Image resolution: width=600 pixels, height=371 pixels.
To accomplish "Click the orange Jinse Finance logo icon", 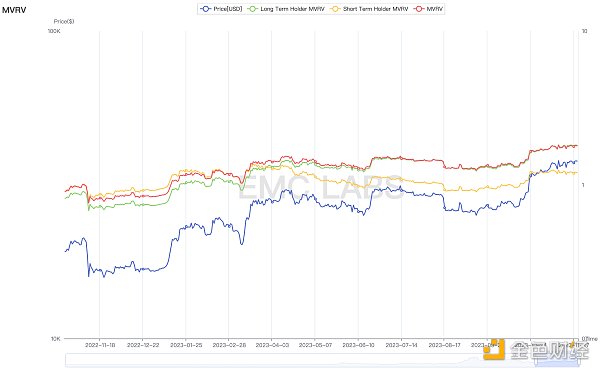I will 494,349.
